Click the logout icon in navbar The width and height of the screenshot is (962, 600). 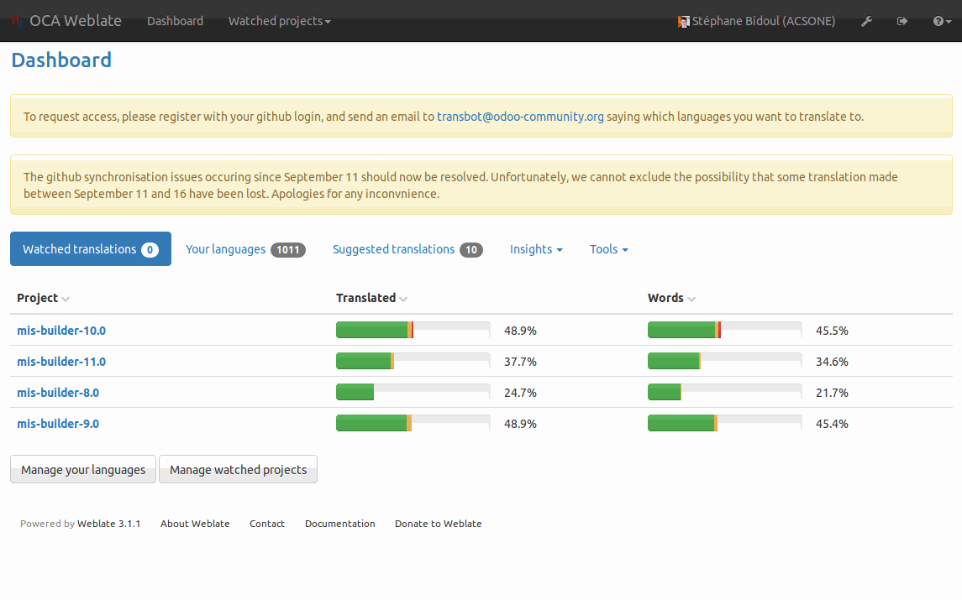click(902, 21)
